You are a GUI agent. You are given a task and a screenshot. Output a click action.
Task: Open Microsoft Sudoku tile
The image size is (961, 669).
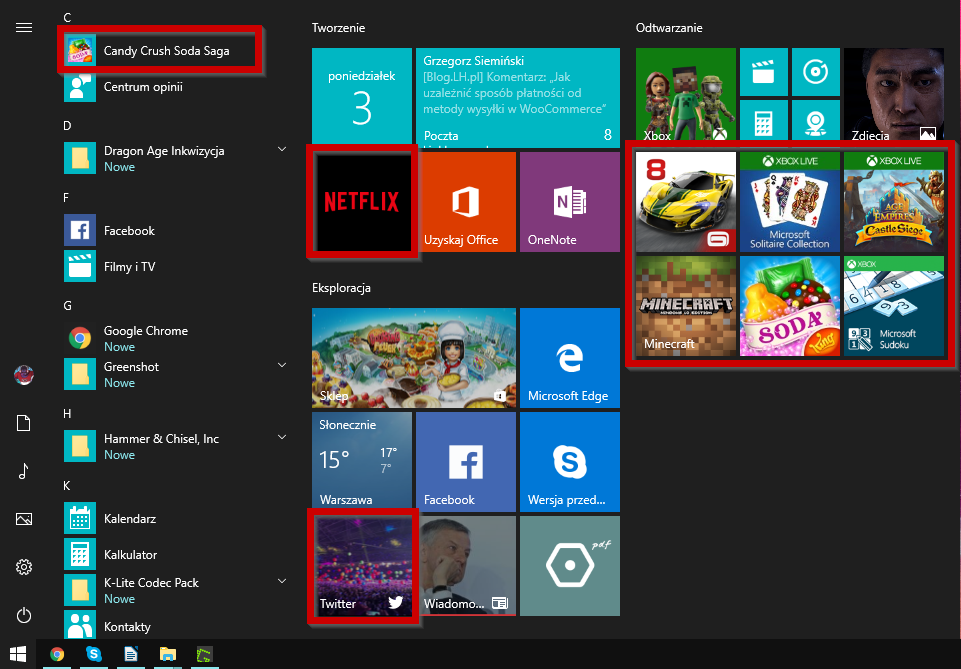pos(894,306)
